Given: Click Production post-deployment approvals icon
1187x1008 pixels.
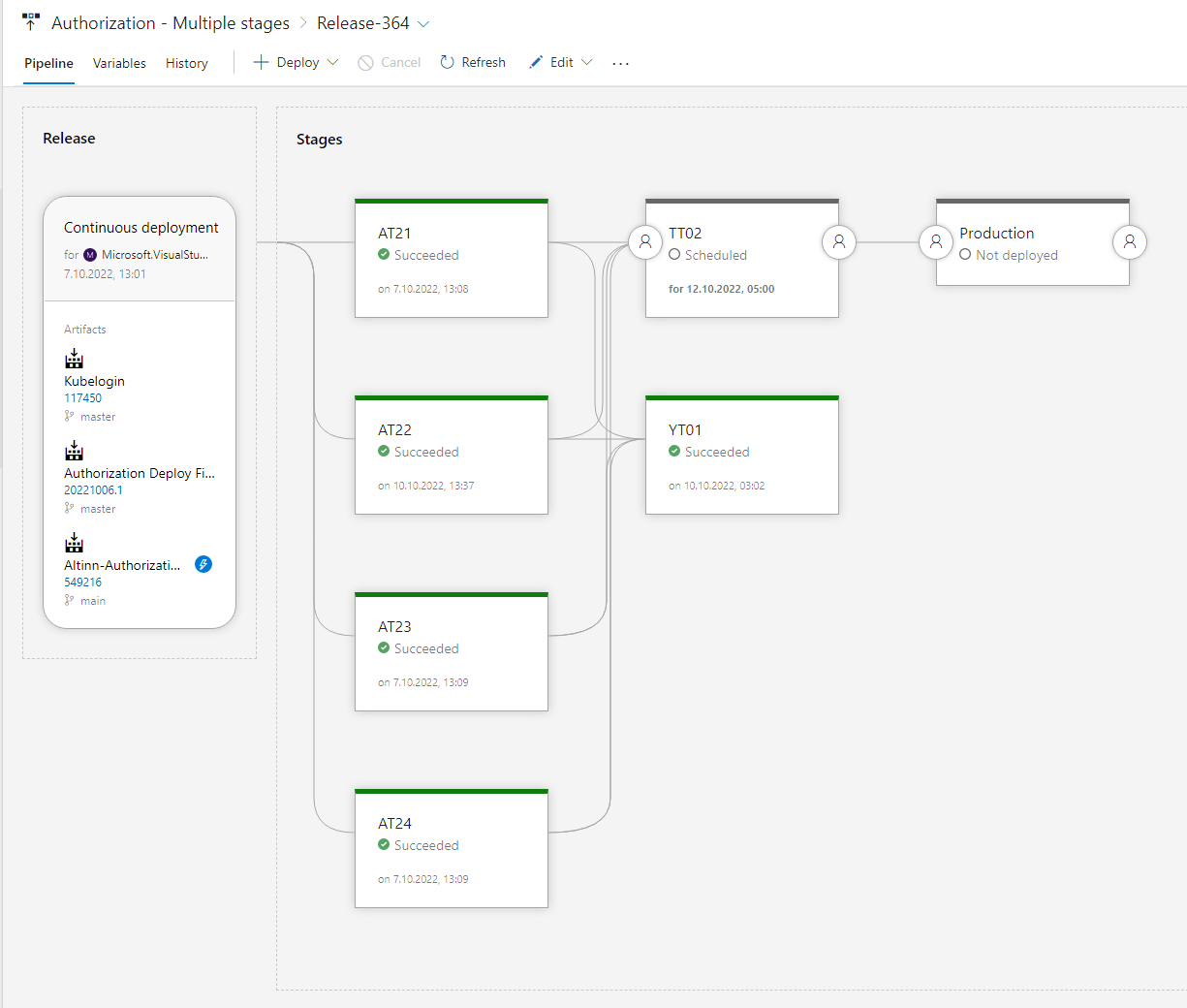Looking at the screenshot, I should point(1130,242).
